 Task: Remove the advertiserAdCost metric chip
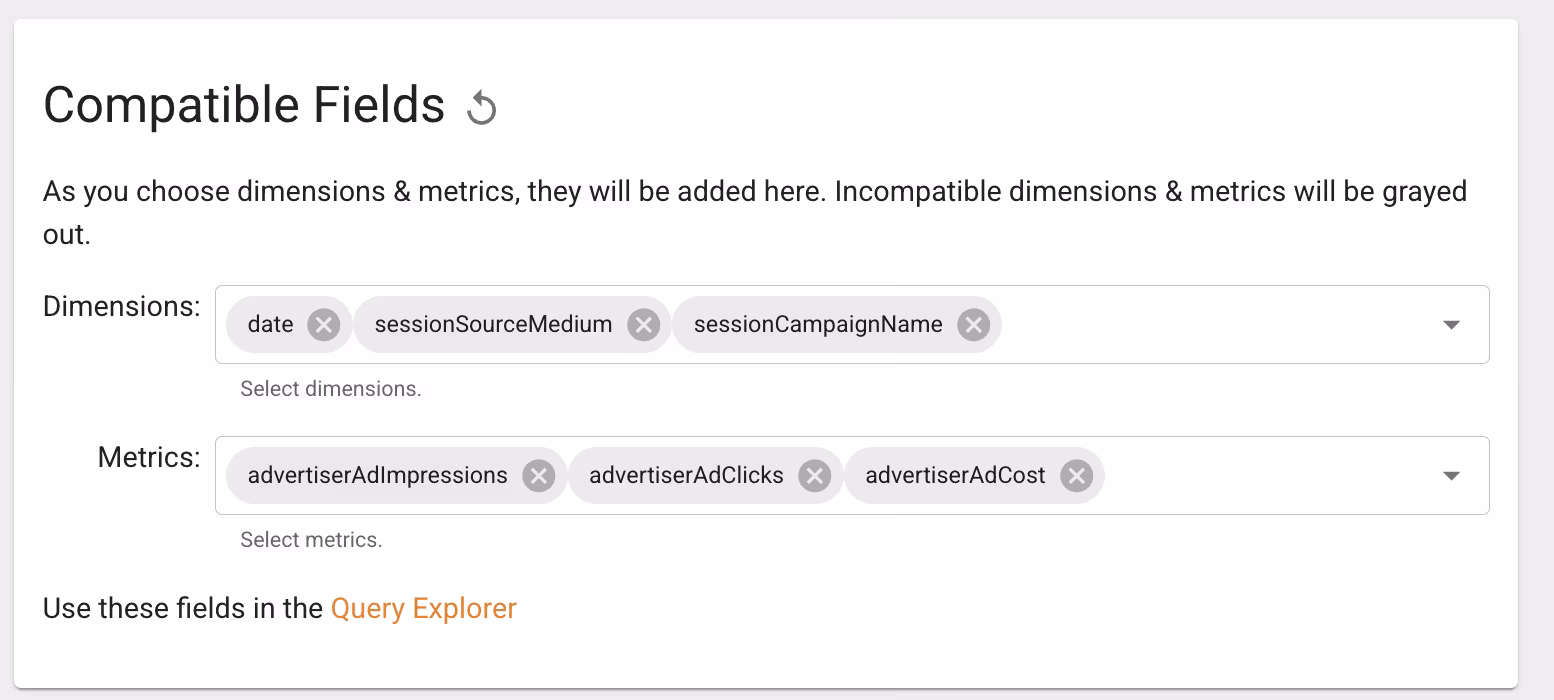tap(1076, 475)
